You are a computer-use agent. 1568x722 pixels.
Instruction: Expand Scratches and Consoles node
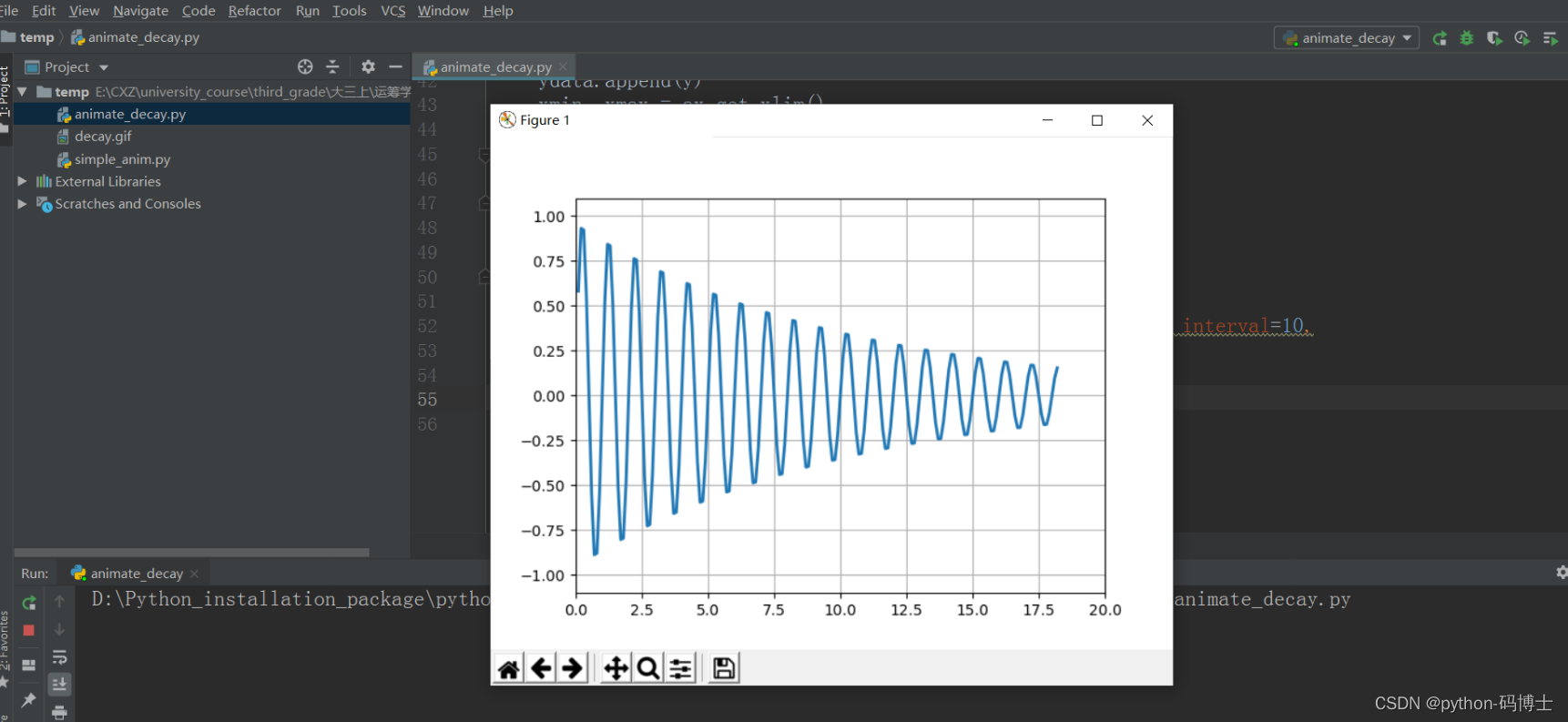[x=22, y=204]
